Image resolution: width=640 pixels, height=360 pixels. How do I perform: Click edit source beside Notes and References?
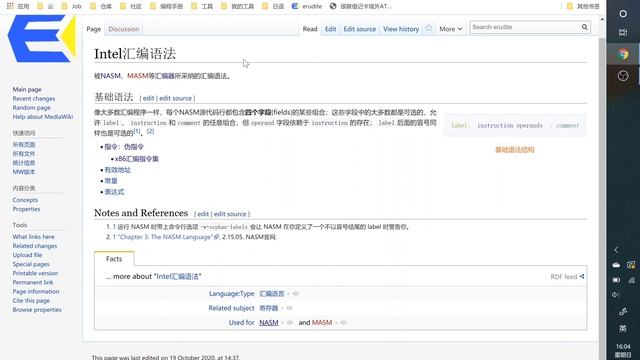230,214
